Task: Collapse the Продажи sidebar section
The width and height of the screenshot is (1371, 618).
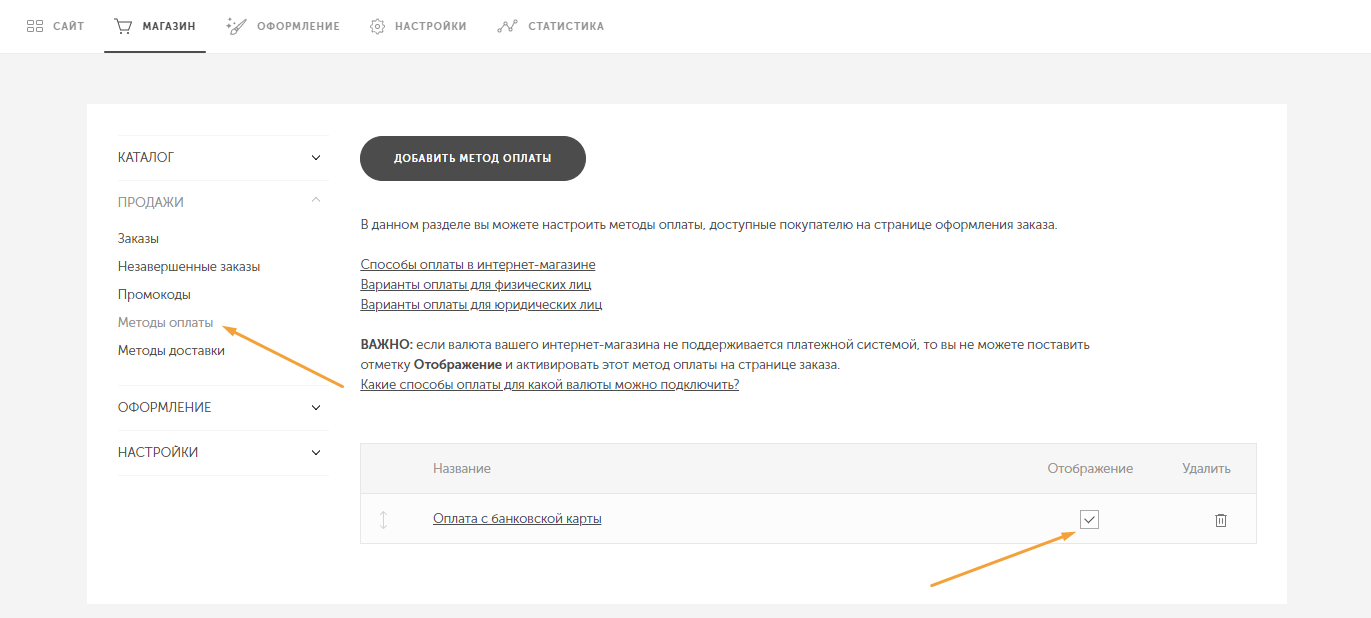Action: [316, 201]
